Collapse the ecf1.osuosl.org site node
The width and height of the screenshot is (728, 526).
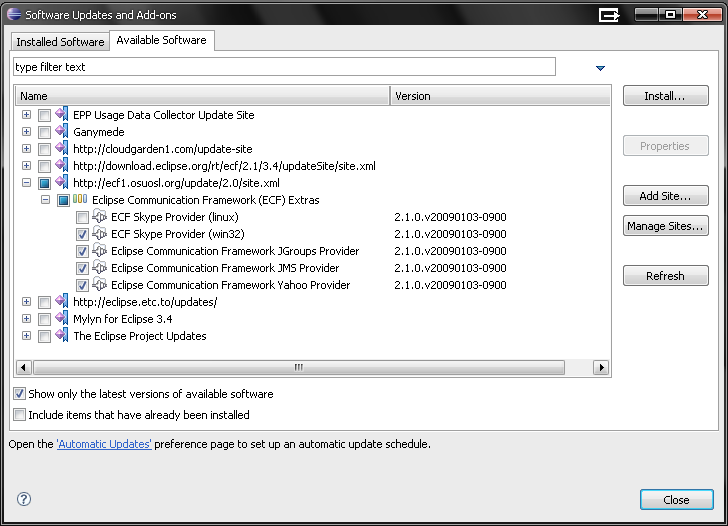pyautogui.click(x=26, y=182)
